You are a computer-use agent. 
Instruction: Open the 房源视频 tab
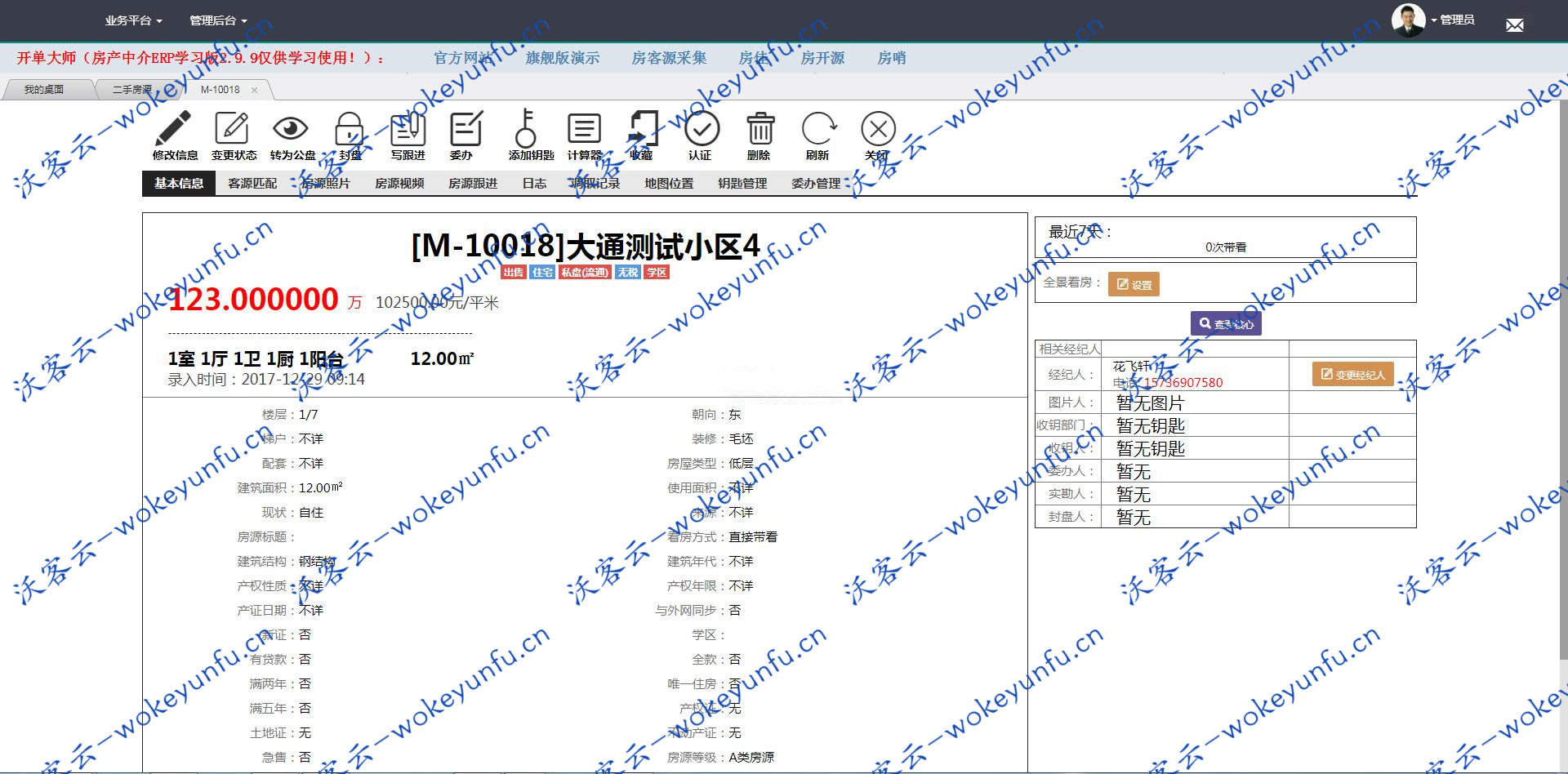(x=399, y=183)
